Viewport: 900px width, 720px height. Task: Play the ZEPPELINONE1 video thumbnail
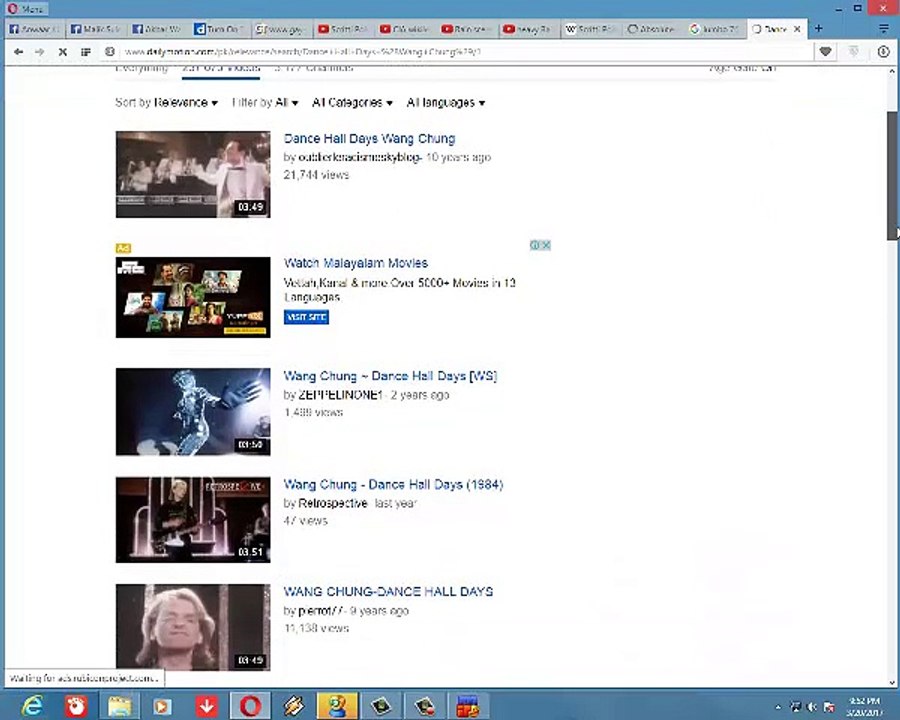click(x=193, y=412)
